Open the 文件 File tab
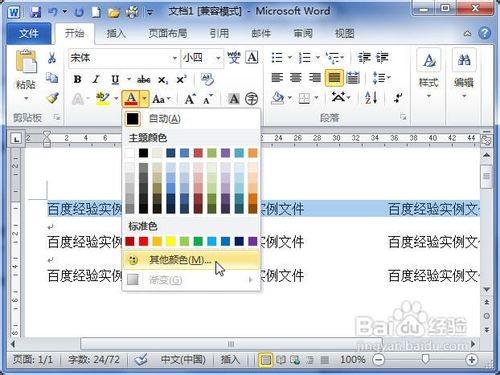The height and width of the screenshot is (375, 500). click(x=29, y=33)
